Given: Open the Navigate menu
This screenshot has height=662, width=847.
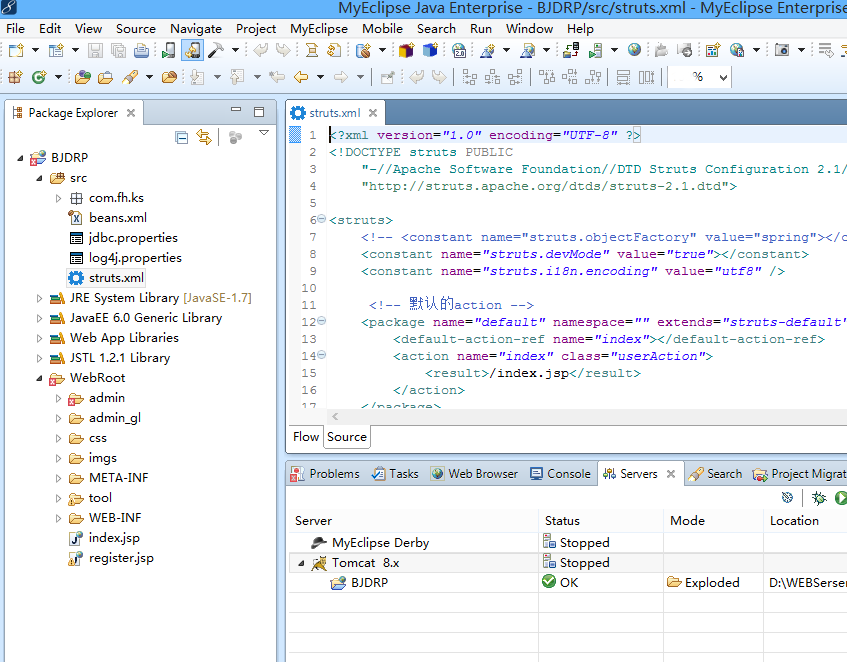Looking at the screenshot, I should [196, 29].
